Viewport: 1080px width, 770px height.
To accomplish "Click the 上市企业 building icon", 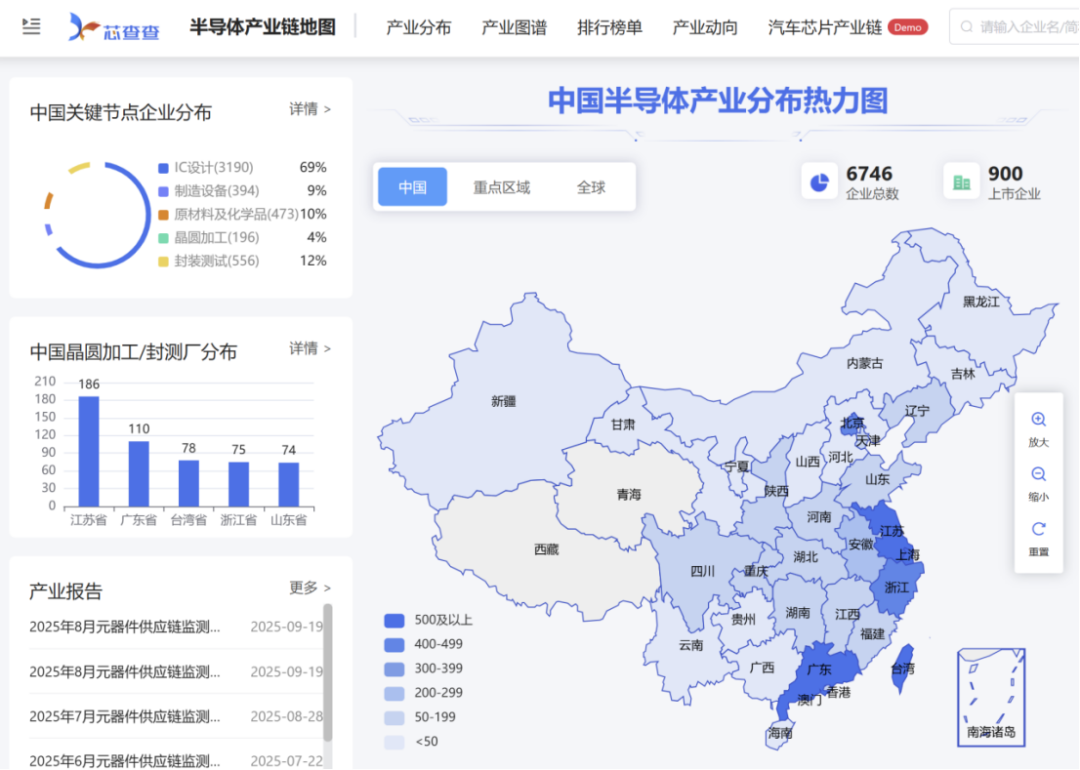I will pos(962,183).
